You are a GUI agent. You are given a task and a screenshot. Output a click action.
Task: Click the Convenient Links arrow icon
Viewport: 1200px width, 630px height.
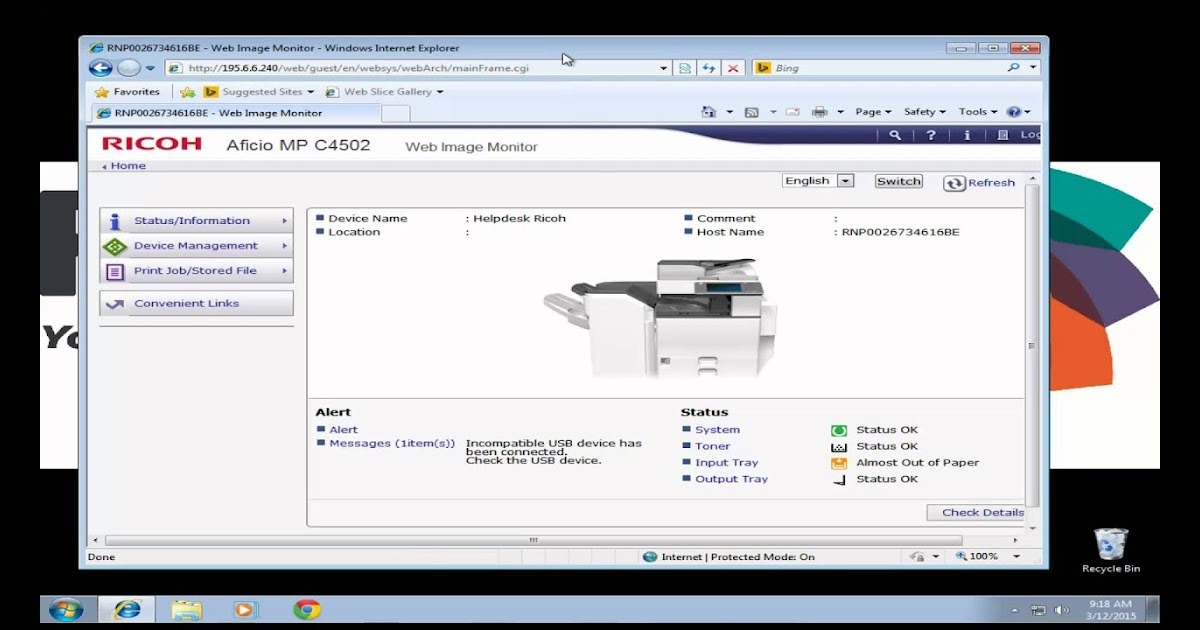tap(115, 304)
